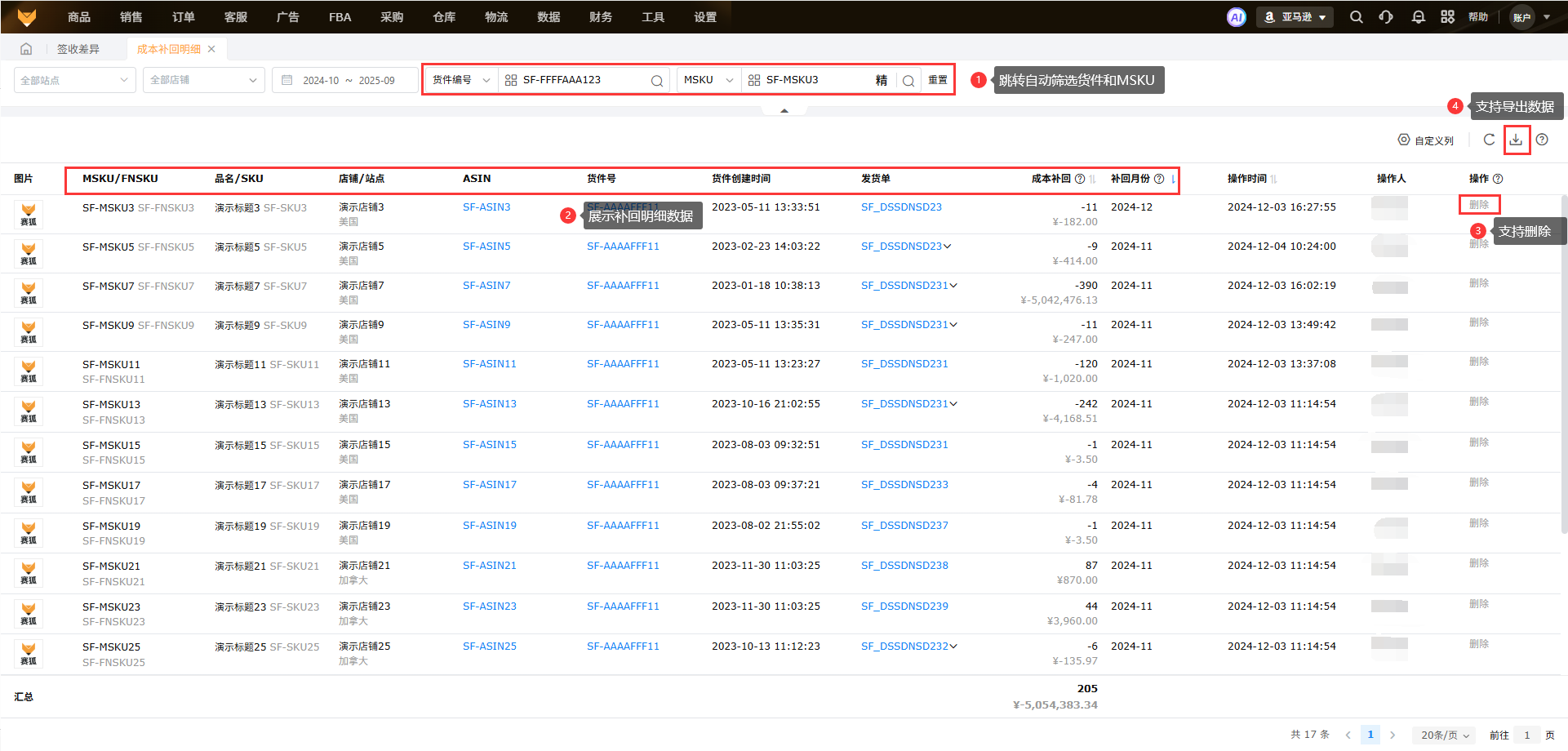This screenshot has width=1568, height=751.
Task: Click the export data download icon
Action: pos(1516,140)
